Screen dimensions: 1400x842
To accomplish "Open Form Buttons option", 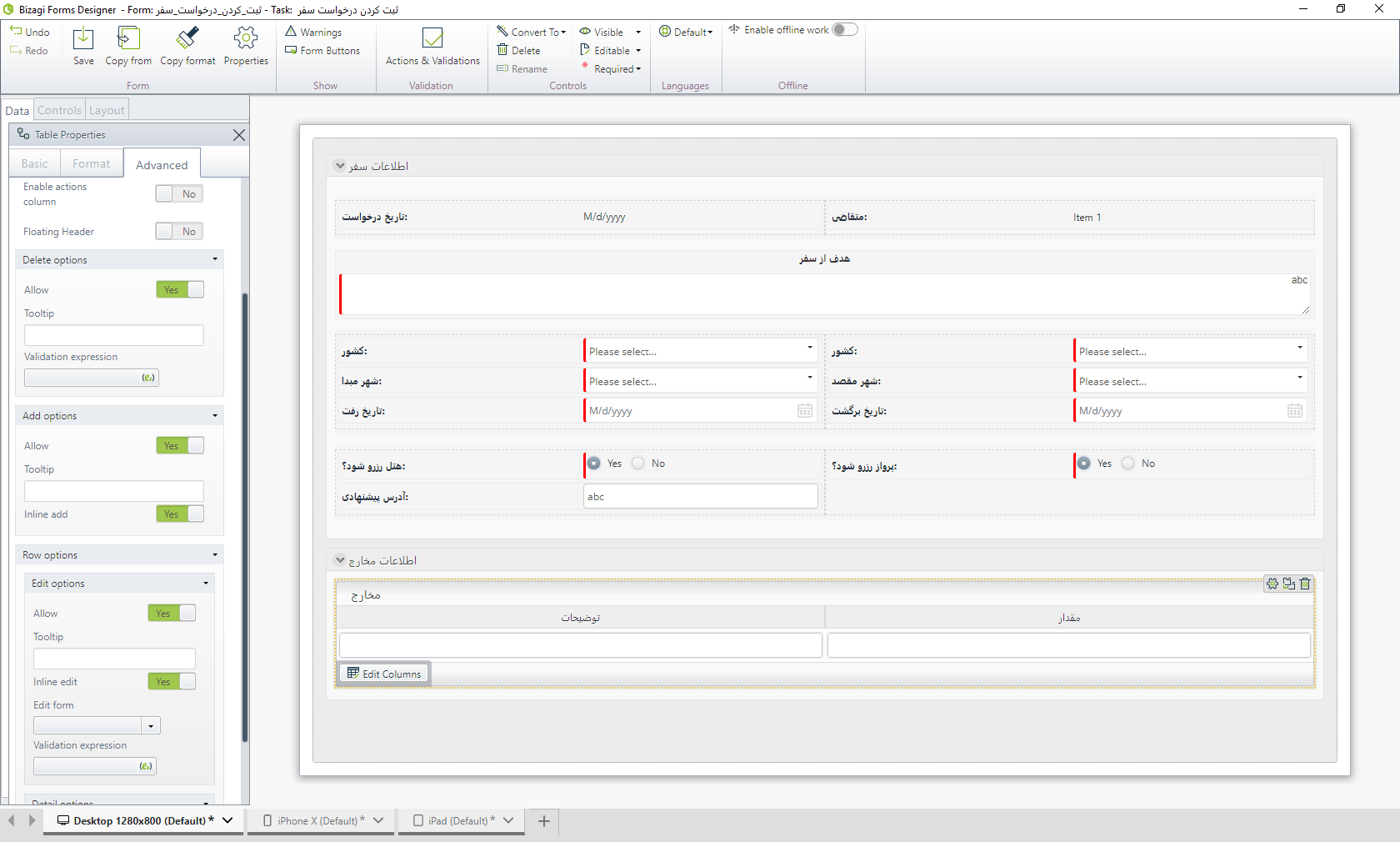I will tap(322, 50).
